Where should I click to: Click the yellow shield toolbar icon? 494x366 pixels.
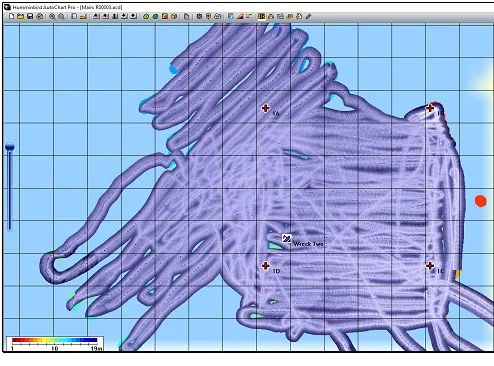[x=208, y=16]
